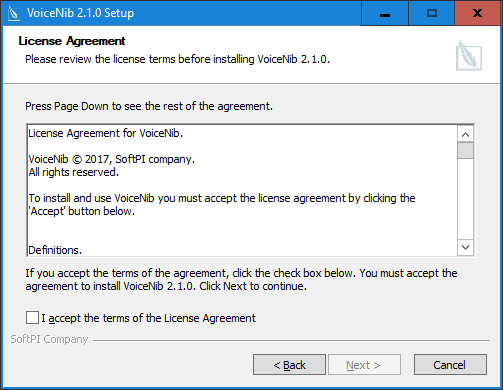Click the 'SoftPI Company' branding text
Screen dimensions: 503x390
[x=49, y=339]
